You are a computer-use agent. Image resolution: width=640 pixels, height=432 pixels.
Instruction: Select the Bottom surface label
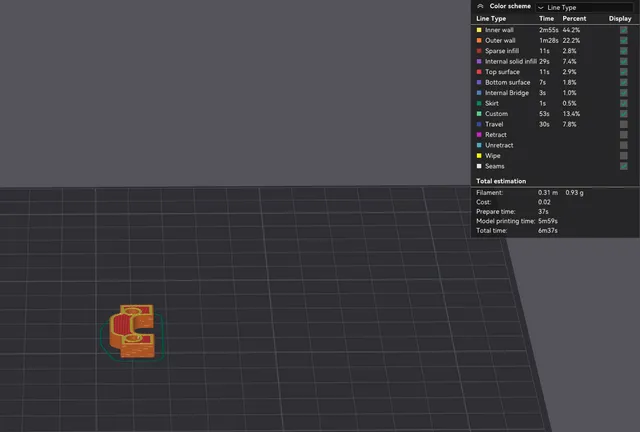tap(507, 82)
